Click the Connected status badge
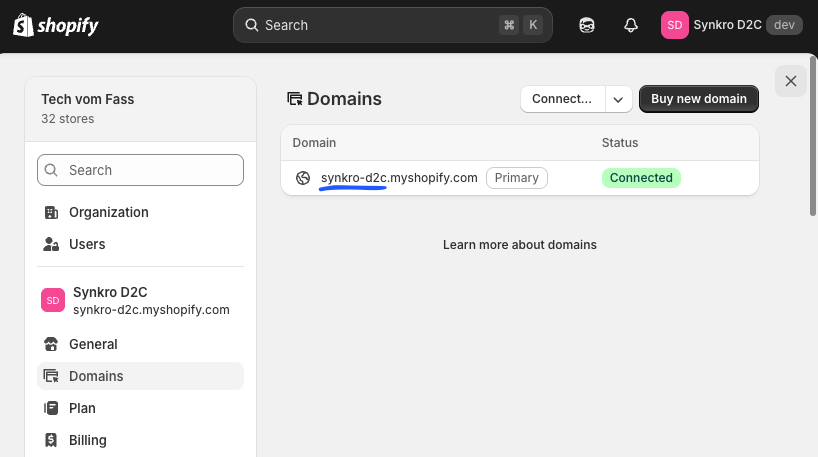 coord(641,178)
